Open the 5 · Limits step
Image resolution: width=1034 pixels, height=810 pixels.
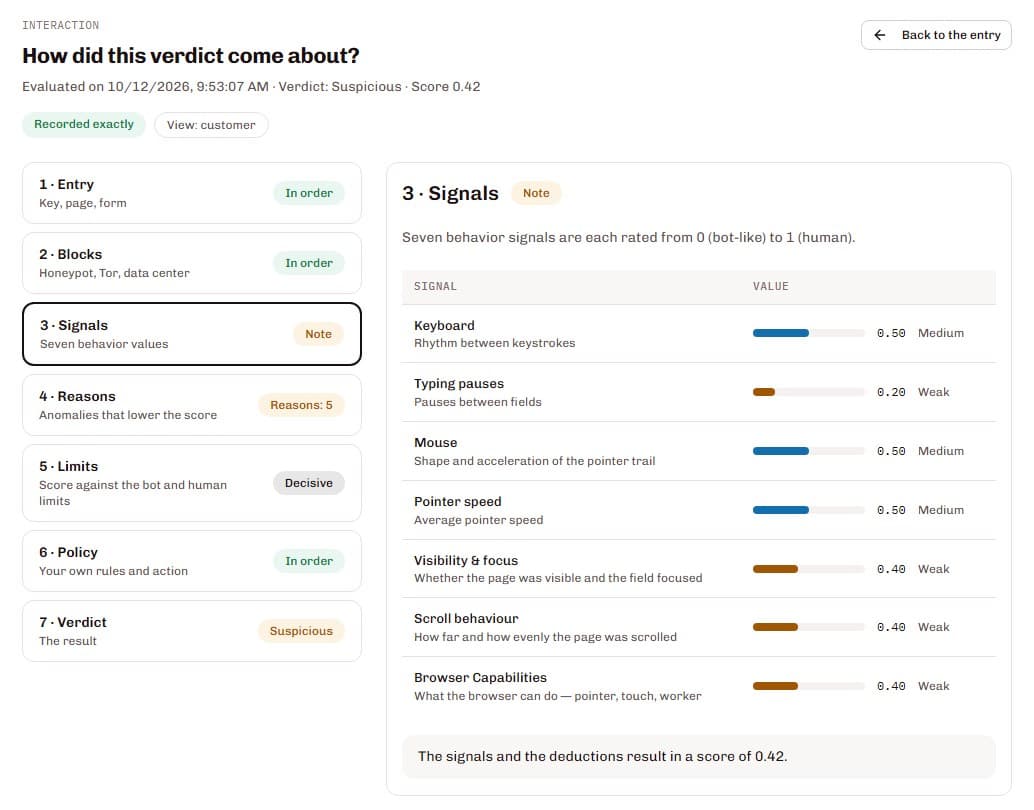coord(192,483)
